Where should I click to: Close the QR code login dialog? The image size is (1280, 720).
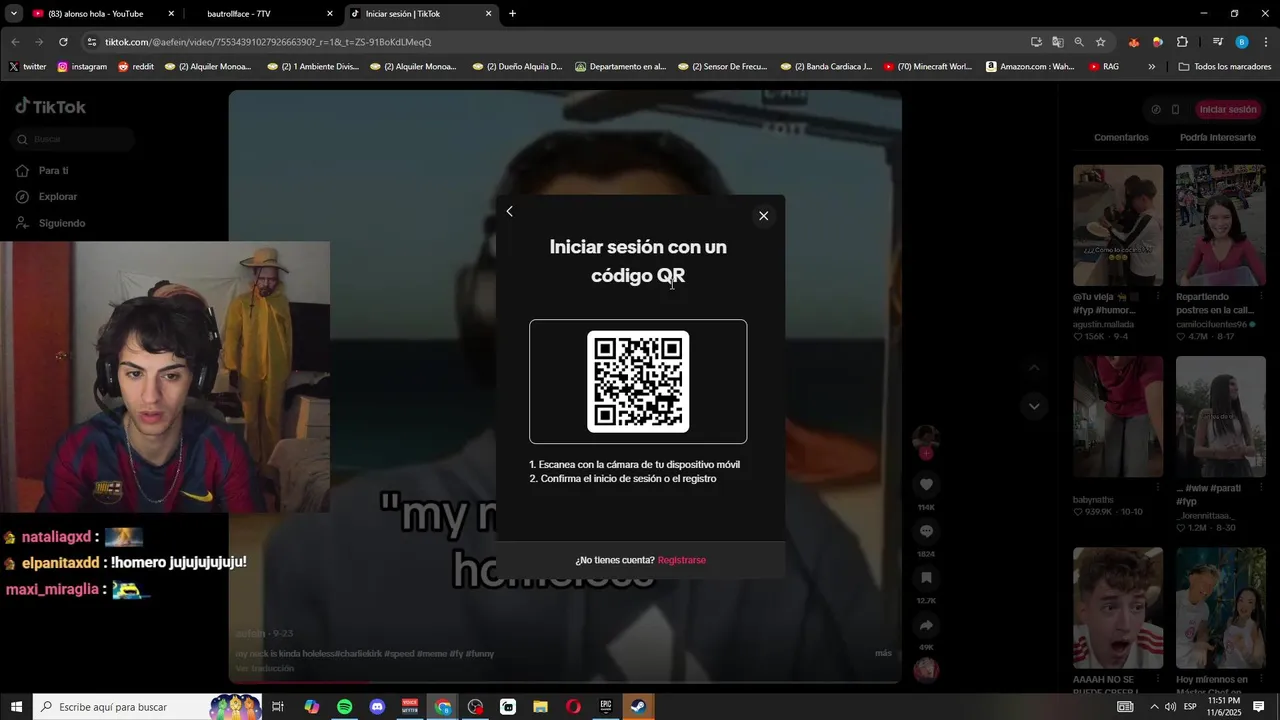(763, 216)
